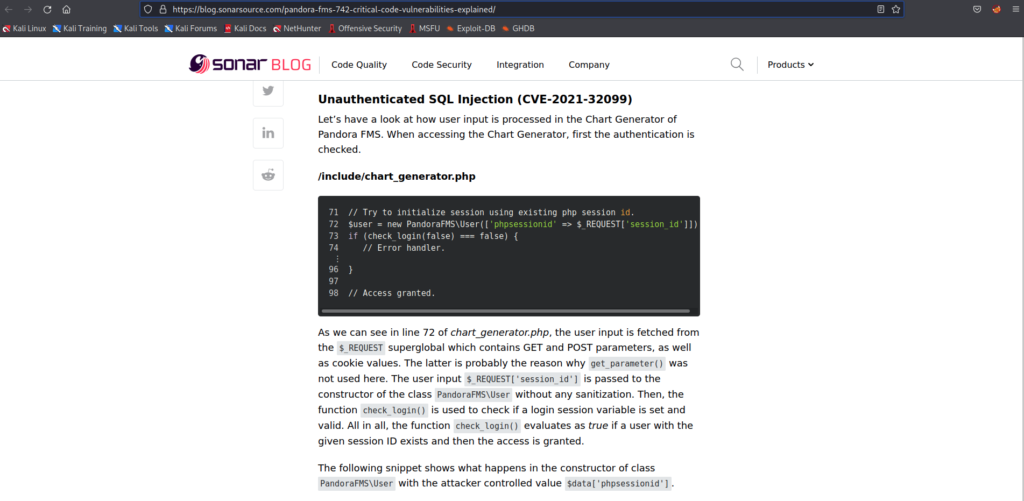Click the /include/chart_generator.php file label
Viewport: 1024px width, 501px height.
coord(396,176)
